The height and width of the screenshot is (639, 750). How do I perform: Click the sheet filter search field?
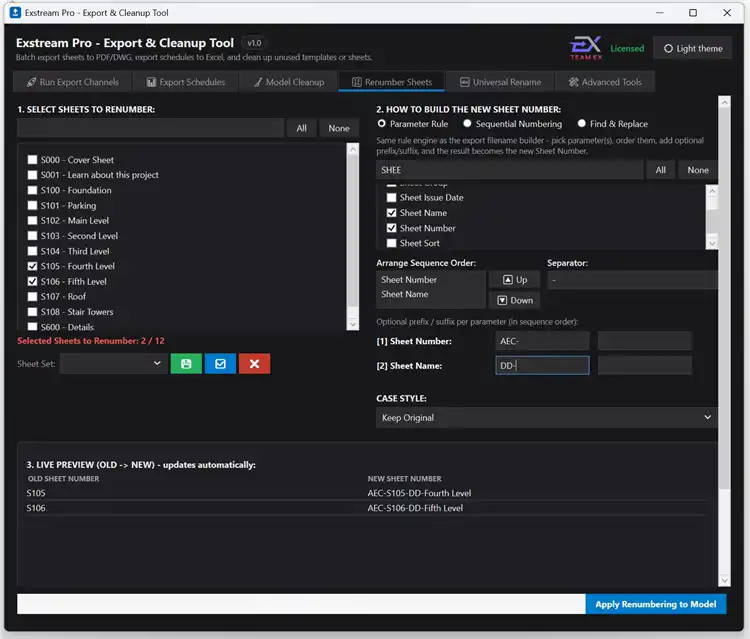coord(151,128)
